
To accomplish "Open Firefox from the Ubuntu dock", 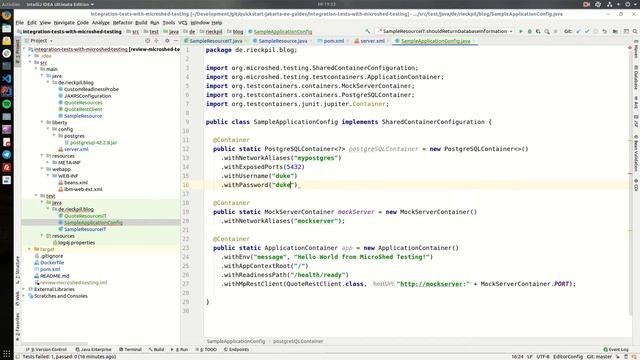I will pos(7,16).
